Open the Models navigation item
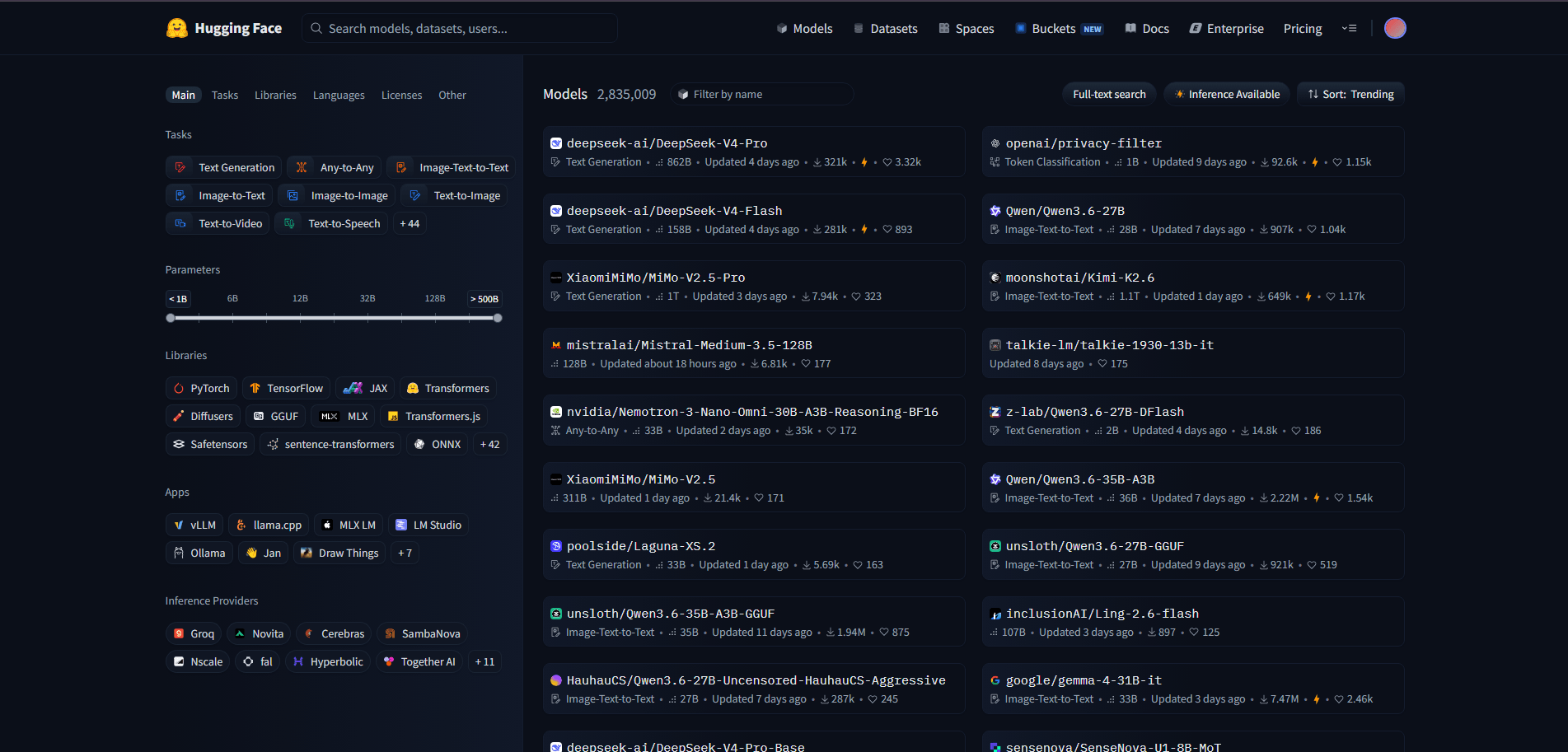 804,28
